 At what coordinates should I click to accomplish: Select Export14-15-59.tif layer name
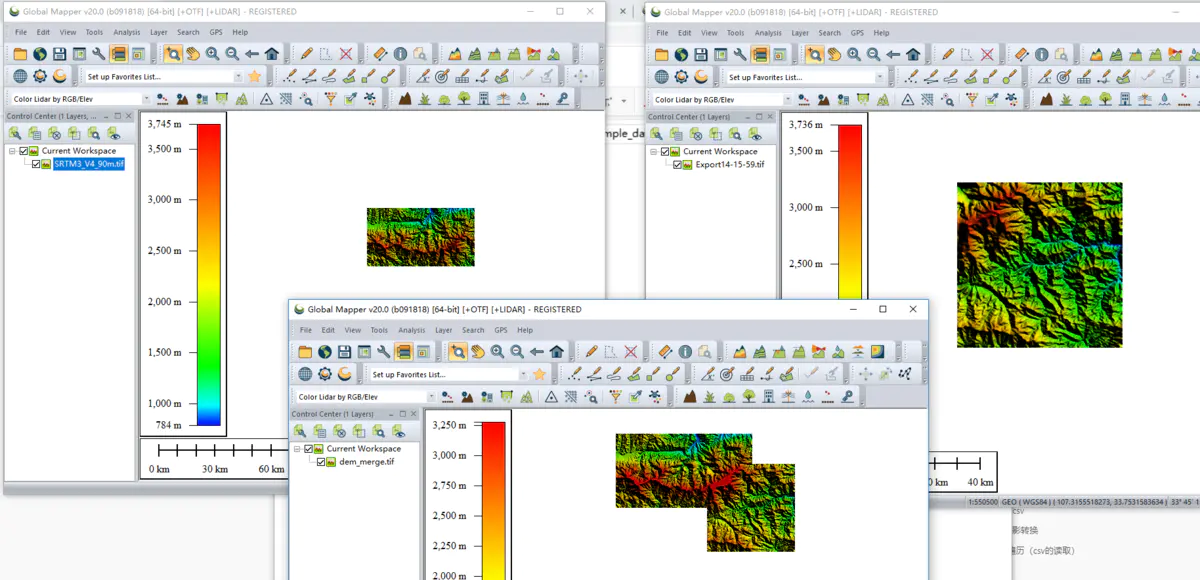pyautogui.click(x=730, y=165)
